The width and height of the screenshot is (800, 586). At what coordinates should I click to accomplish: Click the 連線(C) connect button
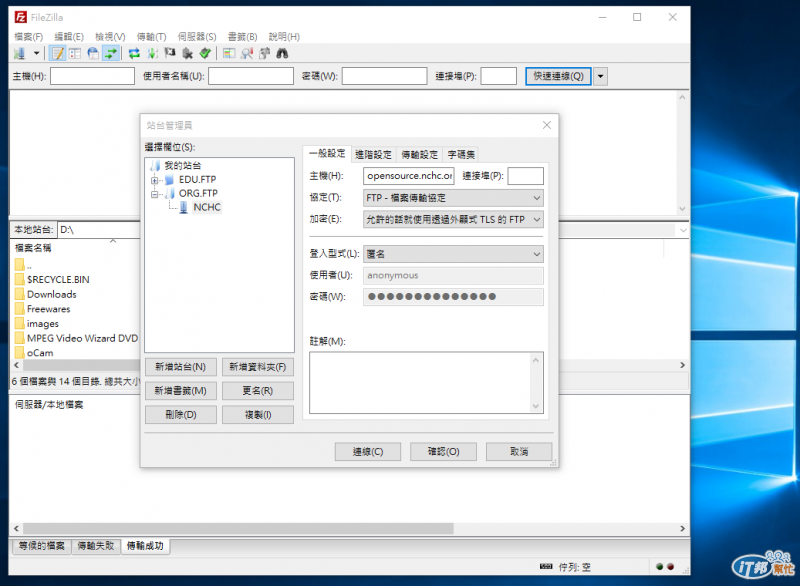(x=368, y=452)
